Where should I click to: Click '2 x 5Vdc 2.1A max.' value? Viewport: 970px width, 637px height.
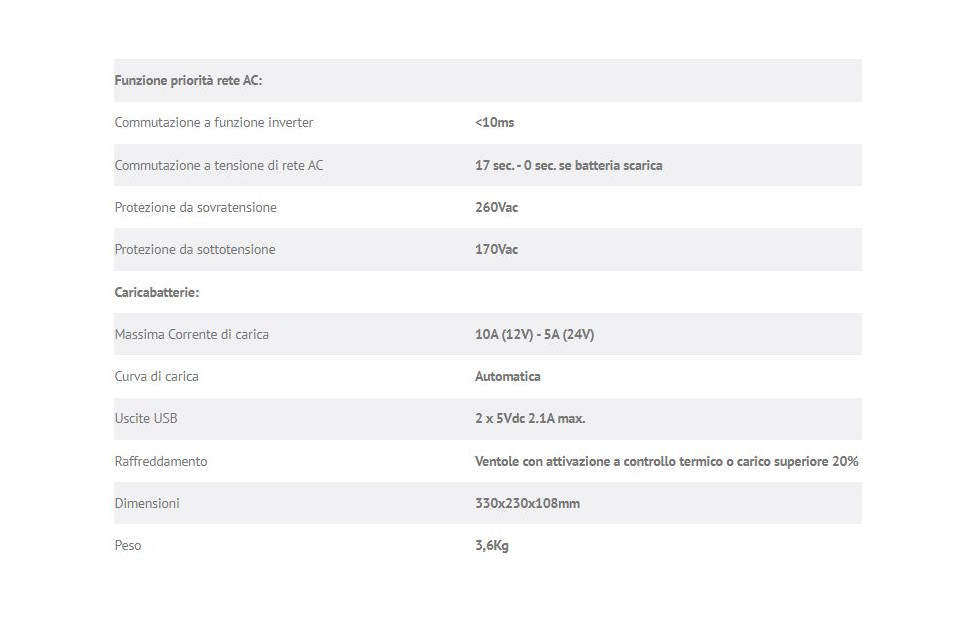point(530,418)
